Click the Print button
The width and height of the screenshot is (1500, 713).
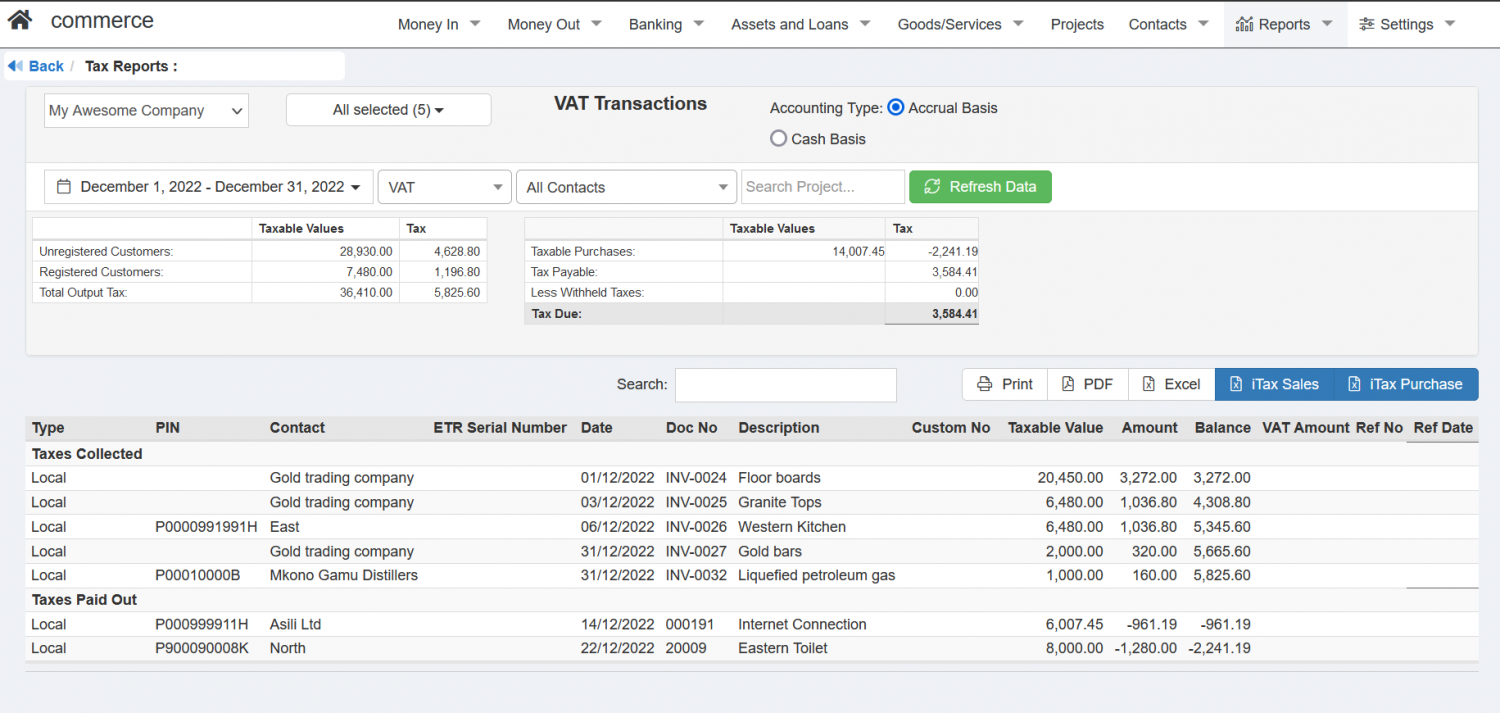(1005, 384)
